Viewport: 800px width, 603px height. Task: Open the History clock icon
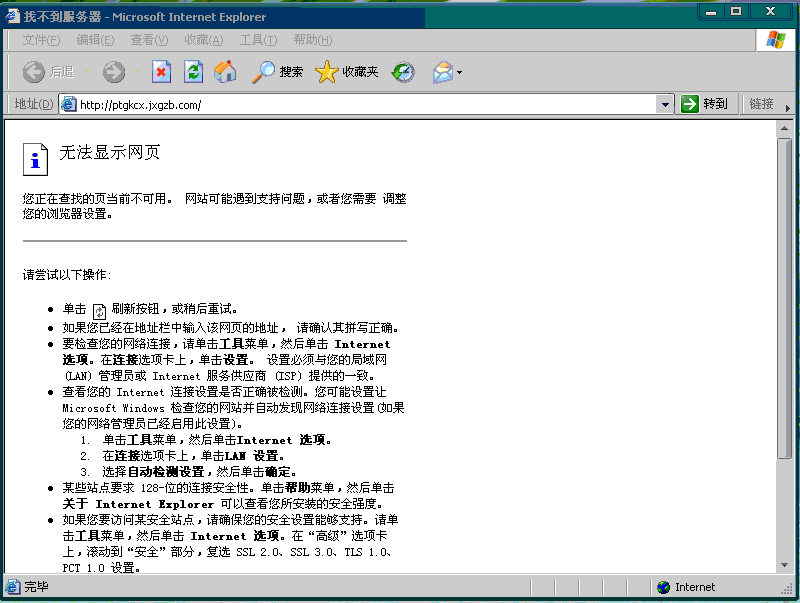403,72
